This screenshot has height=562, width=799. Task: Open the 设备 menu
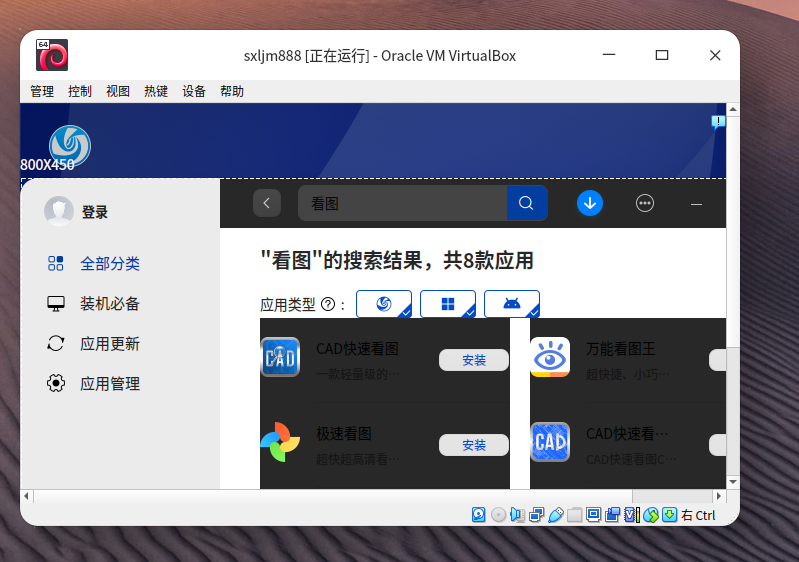(194, 91)
